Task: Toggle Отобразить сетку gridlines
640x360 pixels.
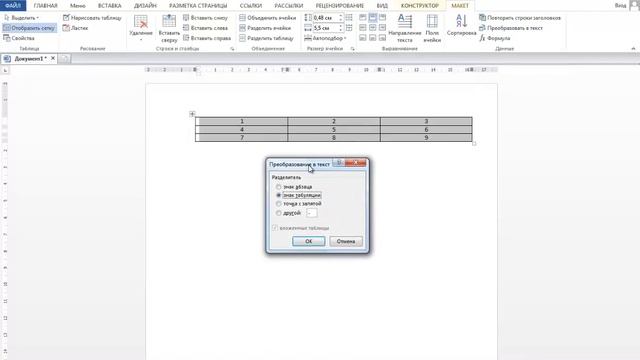Action: [29, 28]
